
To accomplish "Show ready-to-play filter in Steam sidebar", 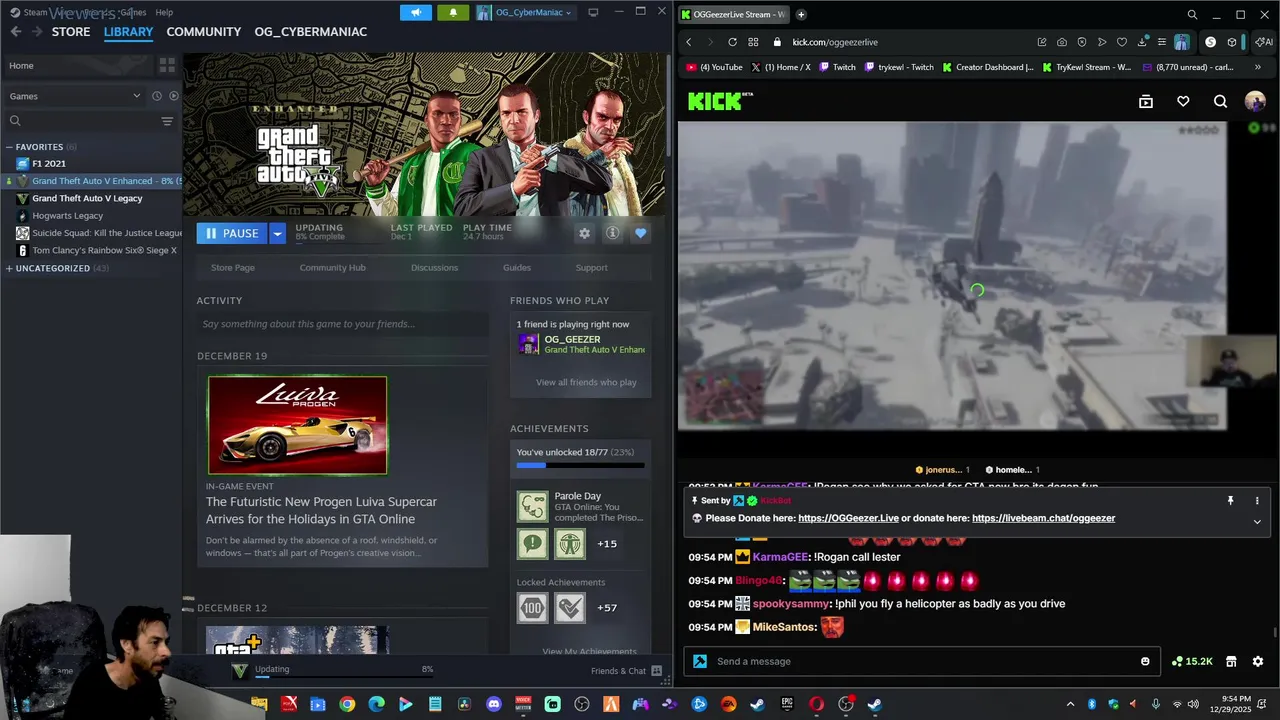I will [174, 96].
